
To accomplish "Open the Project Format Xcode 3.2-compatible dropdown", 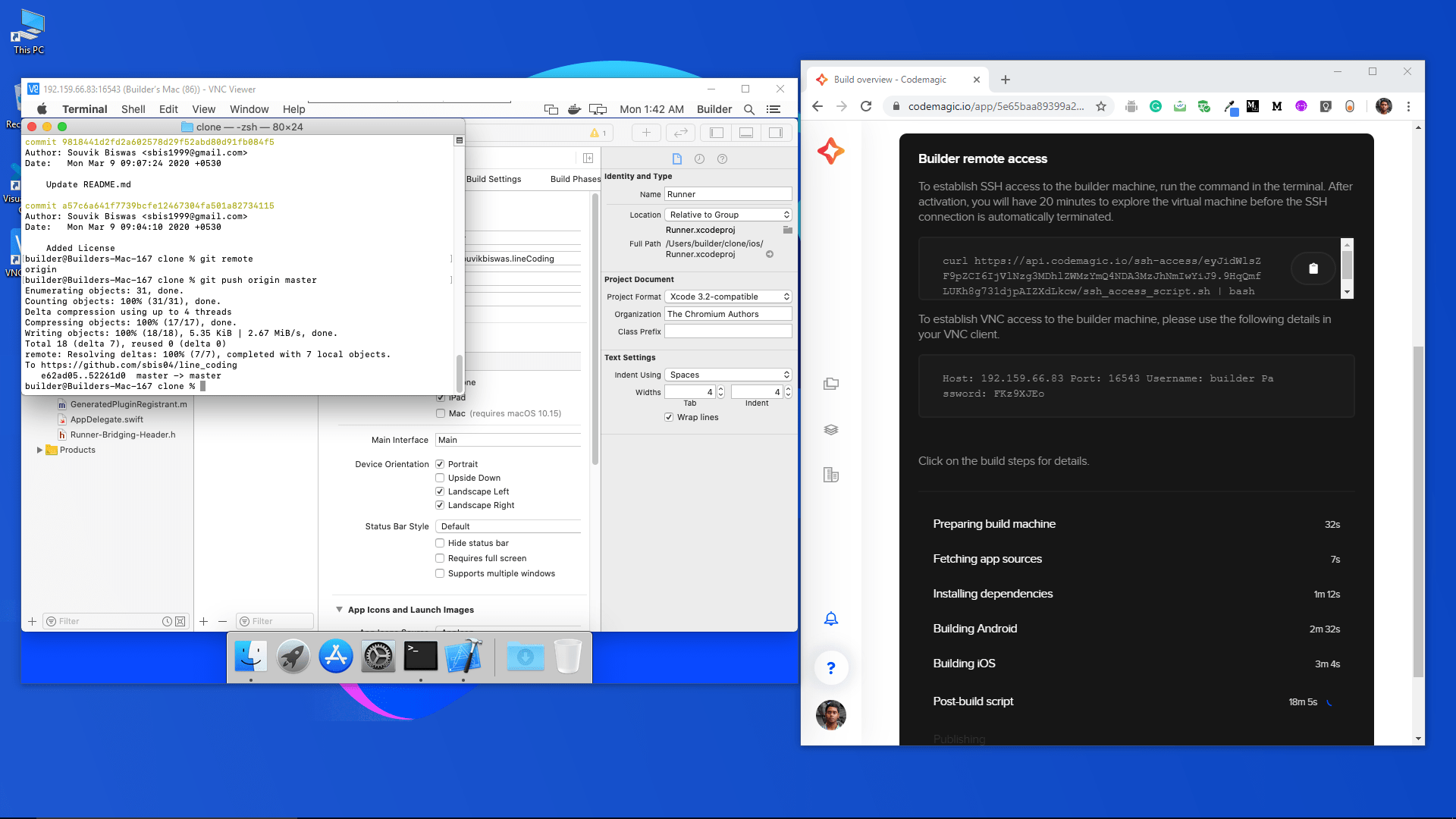I will click(728, 297).
